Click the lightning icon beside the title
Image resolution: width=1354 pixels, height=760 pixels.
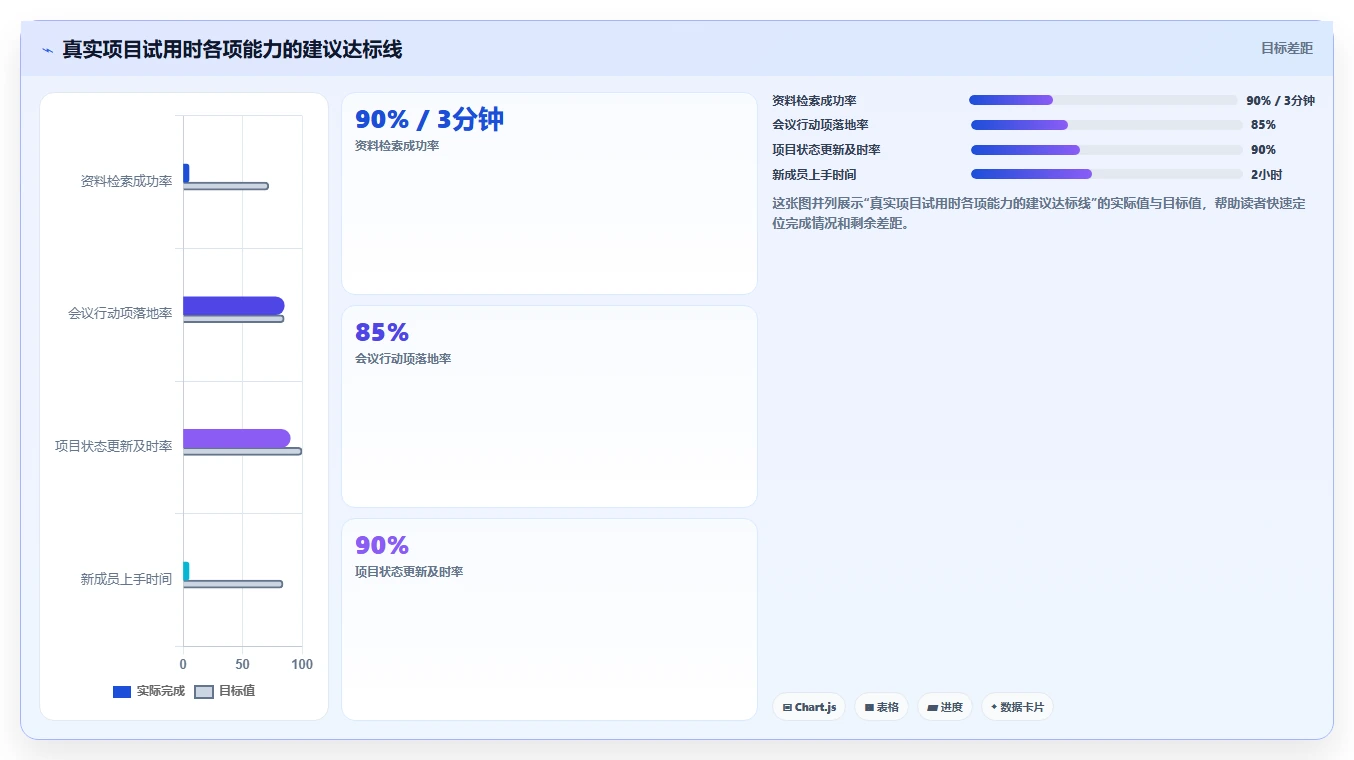pyautogui.click(x=47, y=50)
